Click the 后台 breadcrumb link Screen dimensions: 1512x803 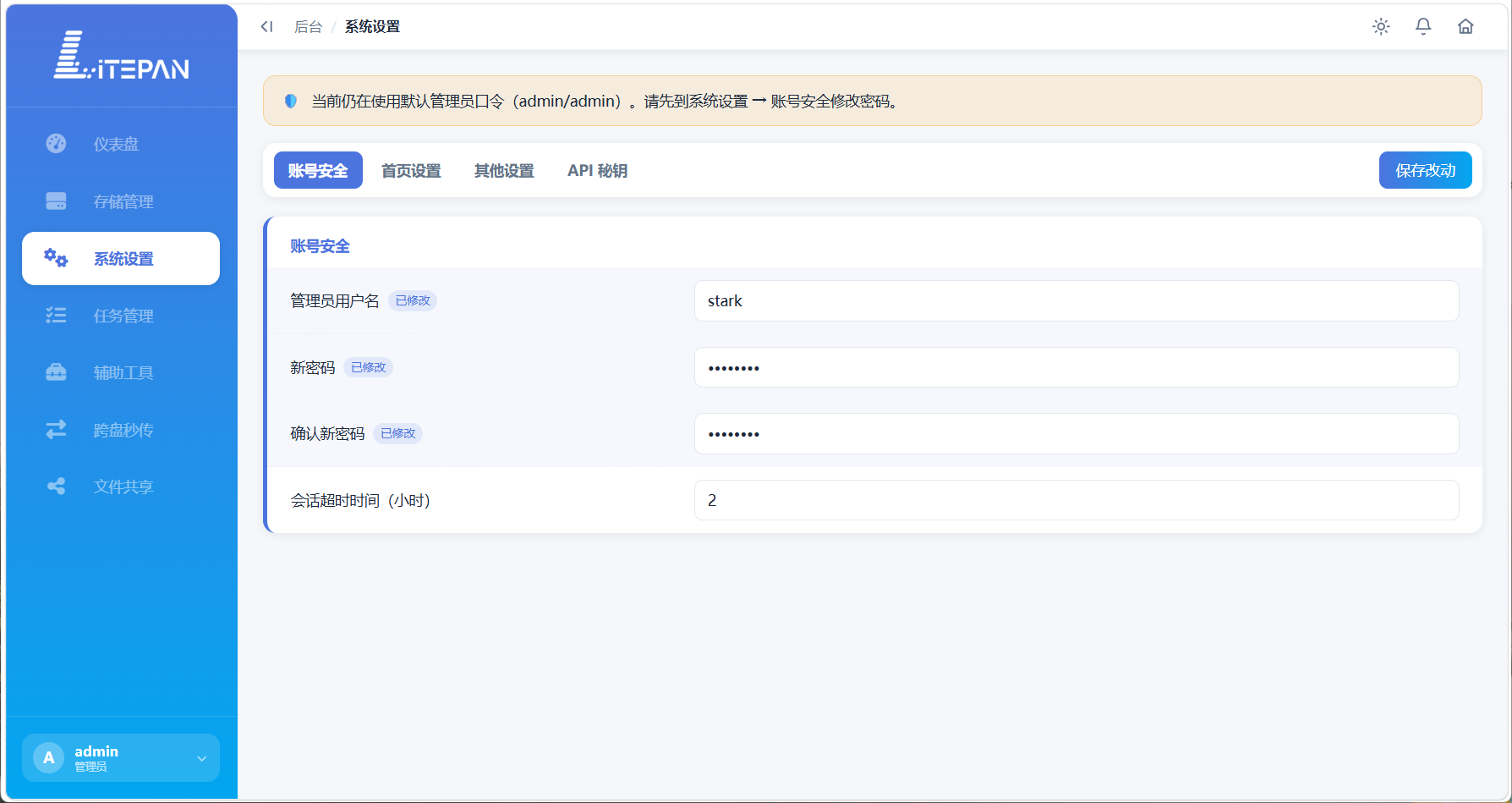tap(309, 26)
